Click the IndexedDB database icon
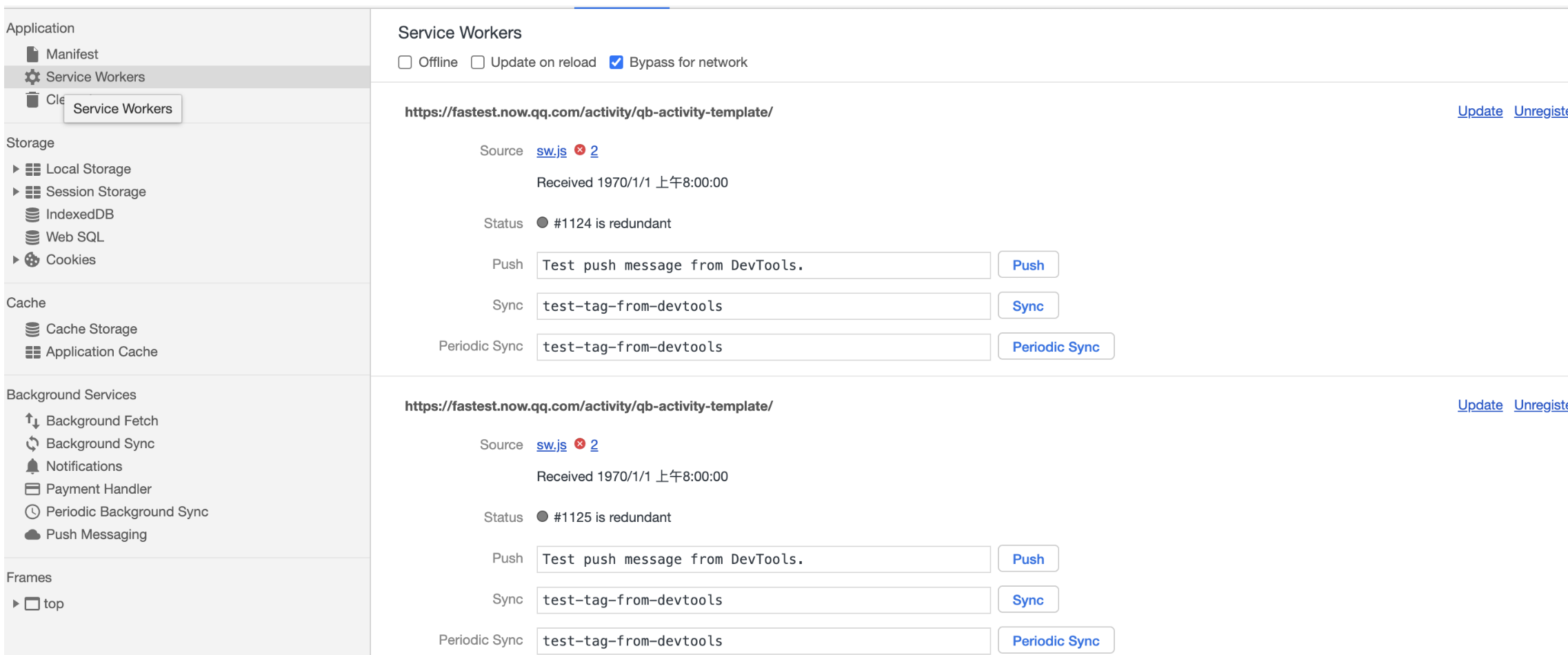 [32, 214]
